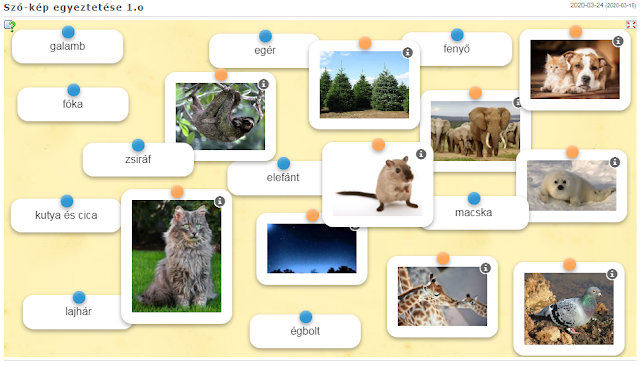Pick the starry night sky photo
The image size is (640, 365).
click(x=312, y=248)
